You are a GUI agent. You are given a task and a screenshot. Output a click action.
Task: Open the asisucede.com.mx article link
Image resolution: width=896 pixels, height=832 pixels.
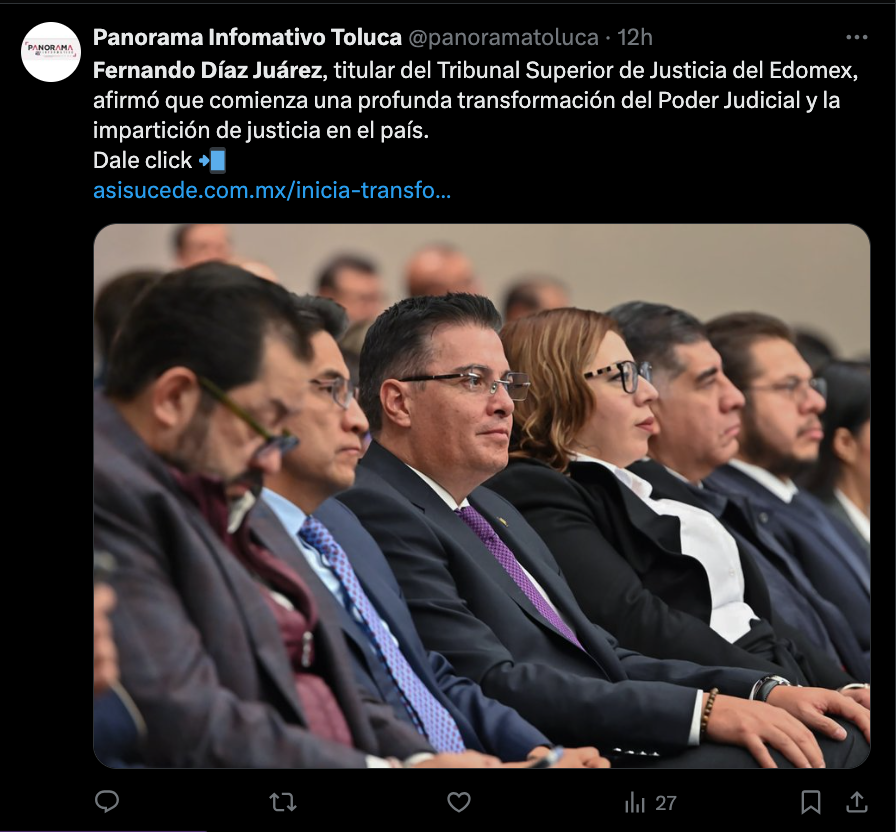click(272, 190)
